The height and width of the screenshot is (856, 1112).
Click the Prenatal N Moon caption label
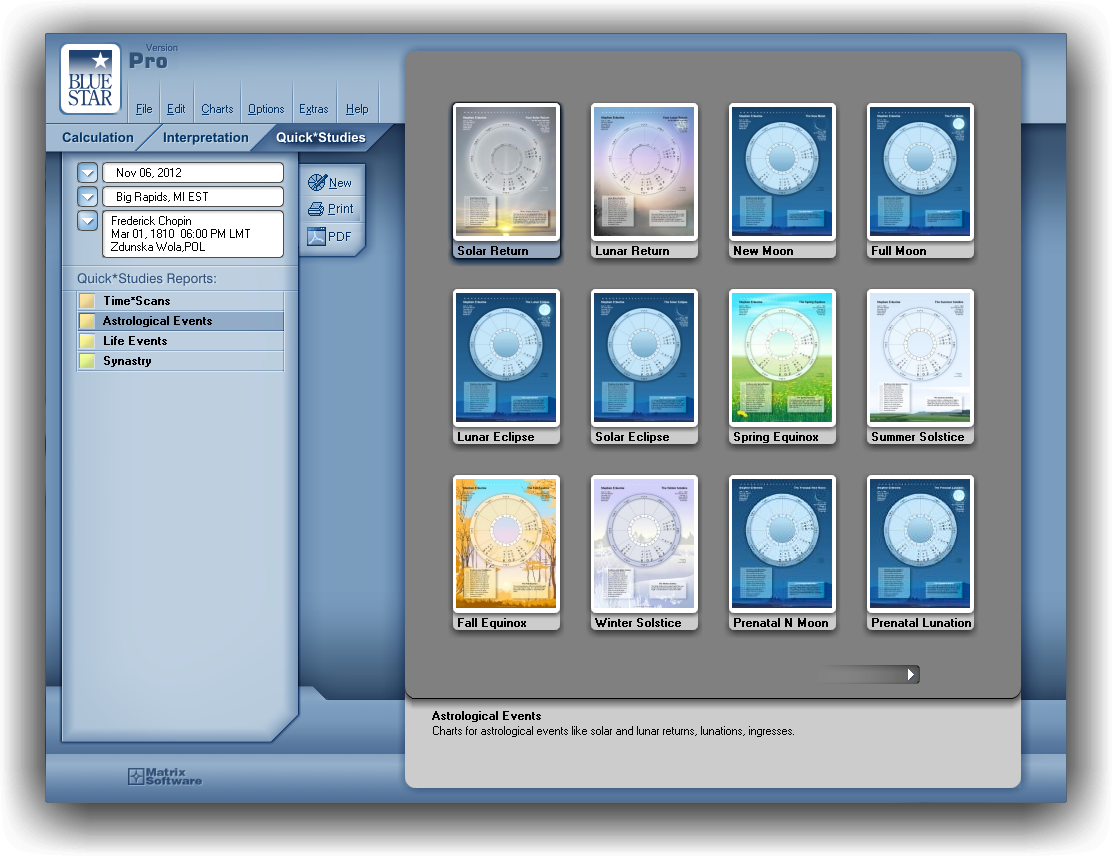tap(781, 623)
